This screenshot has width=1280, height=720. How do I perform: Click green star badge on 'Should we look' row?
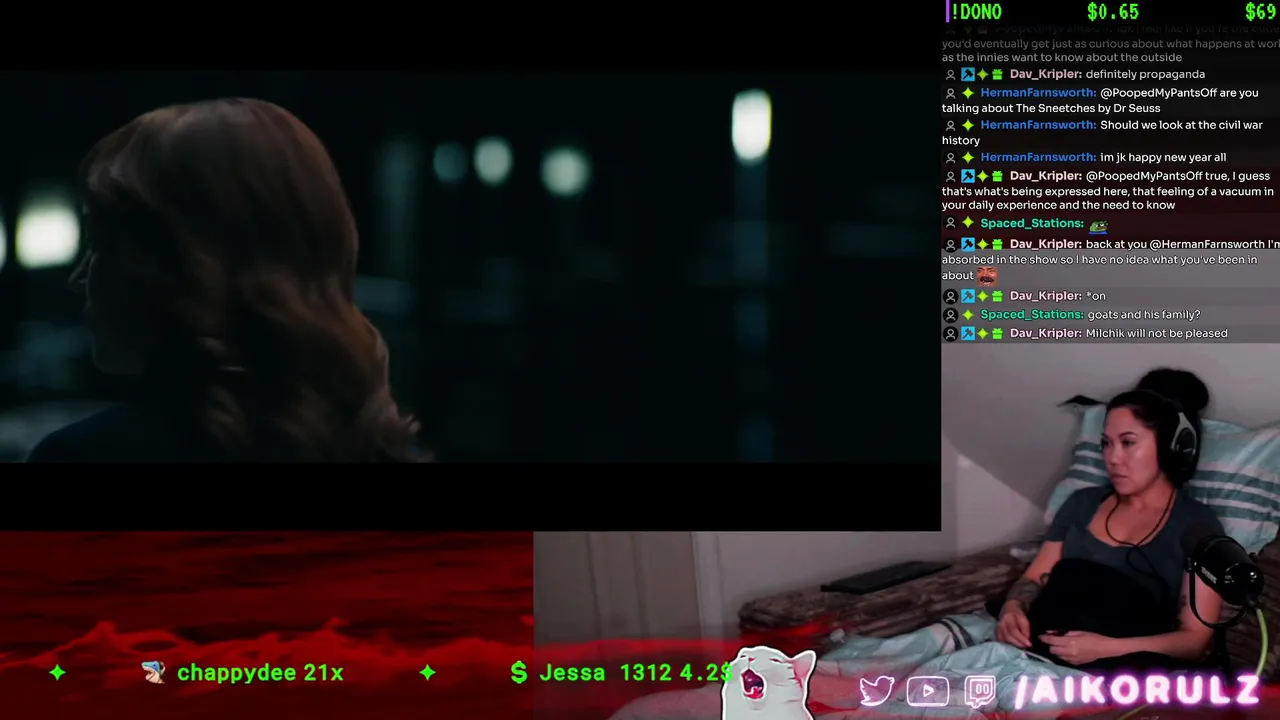(968, 126)
